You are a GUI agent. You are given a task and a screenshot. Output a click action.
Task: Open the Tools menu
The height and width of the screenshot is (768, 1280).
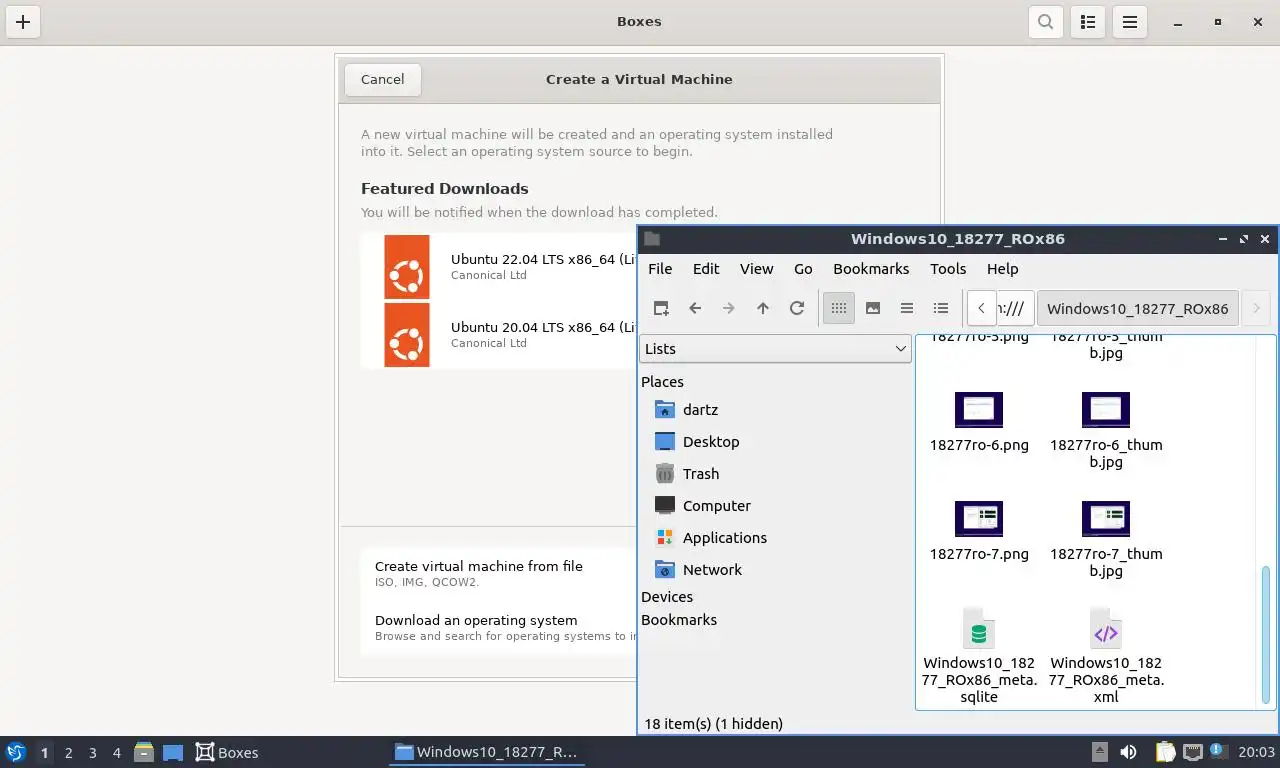(x=948, y=268)
